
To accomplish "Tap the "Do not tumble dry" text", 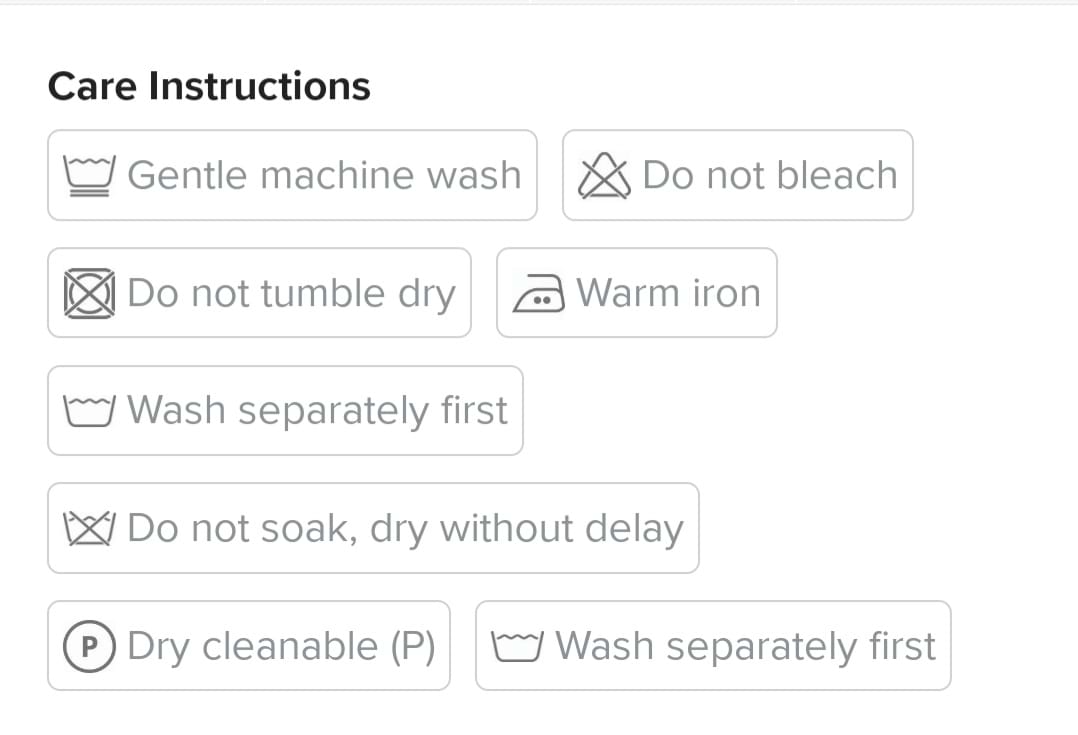I will click(x=291, y=293).
